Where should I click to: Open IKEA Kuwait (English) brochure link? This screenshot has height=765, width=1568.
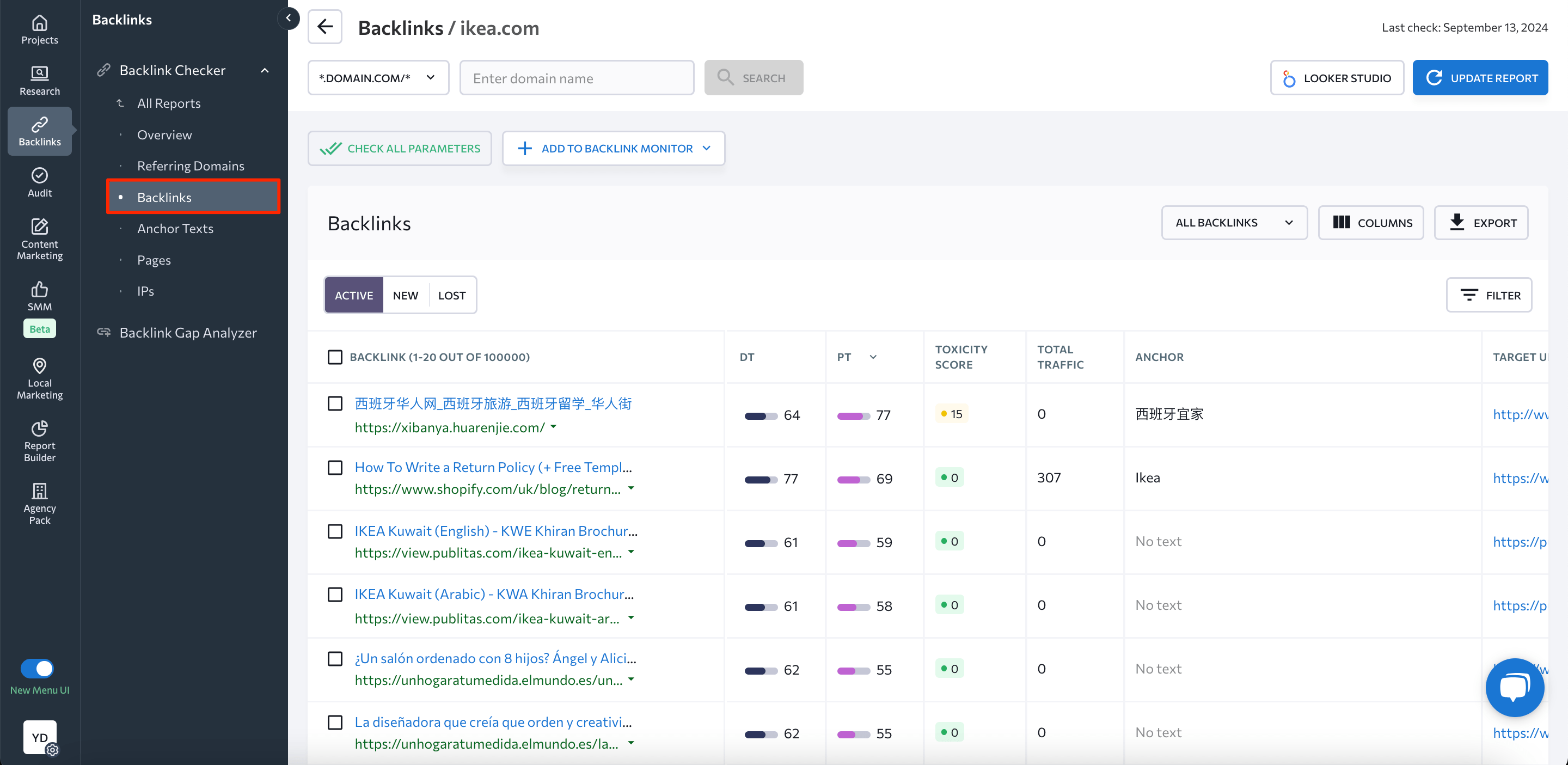[496, 531]
